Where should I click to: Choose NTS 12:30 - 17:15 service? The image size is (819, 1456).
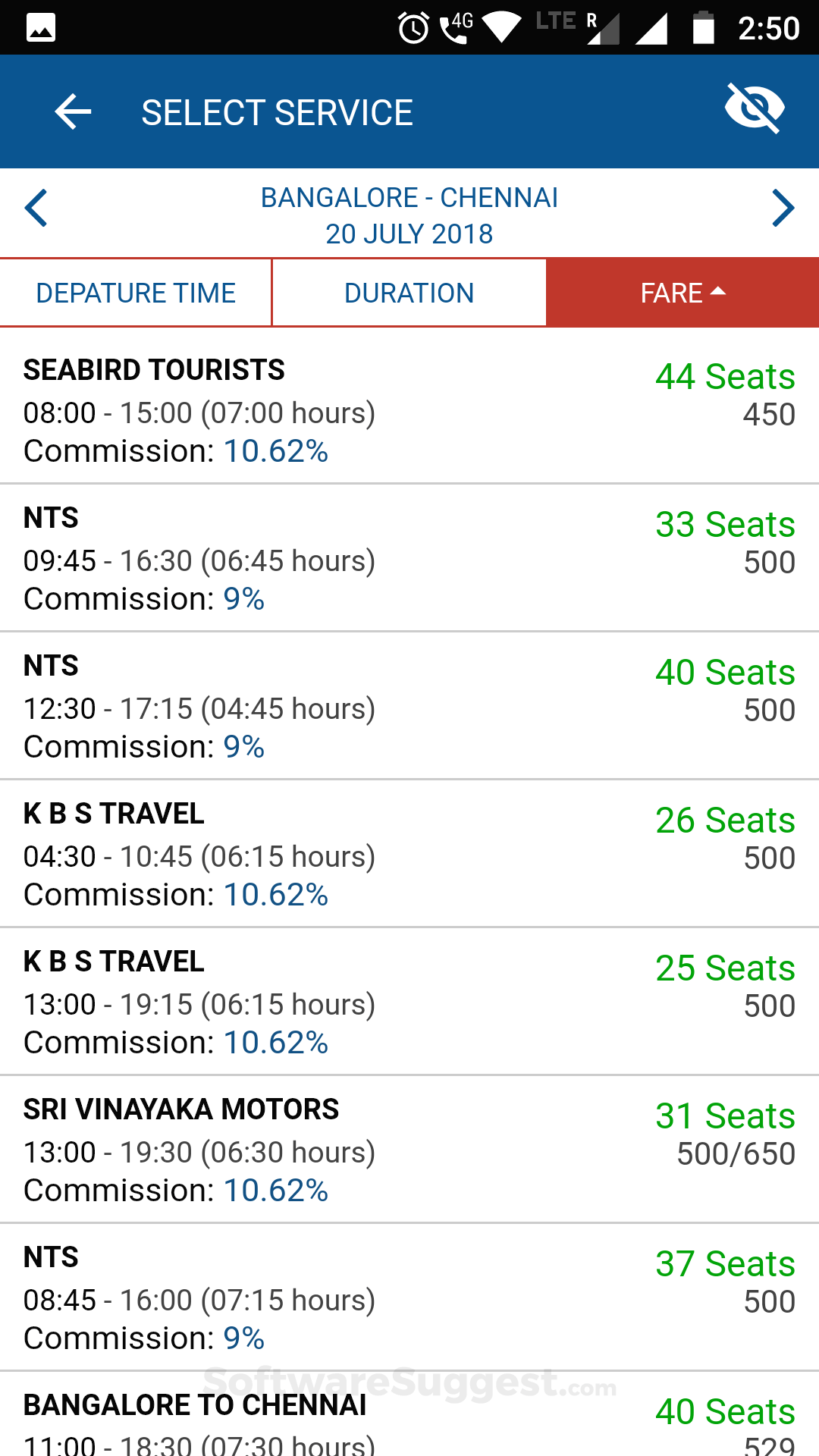pyautogui.click(x=409, y=706)
